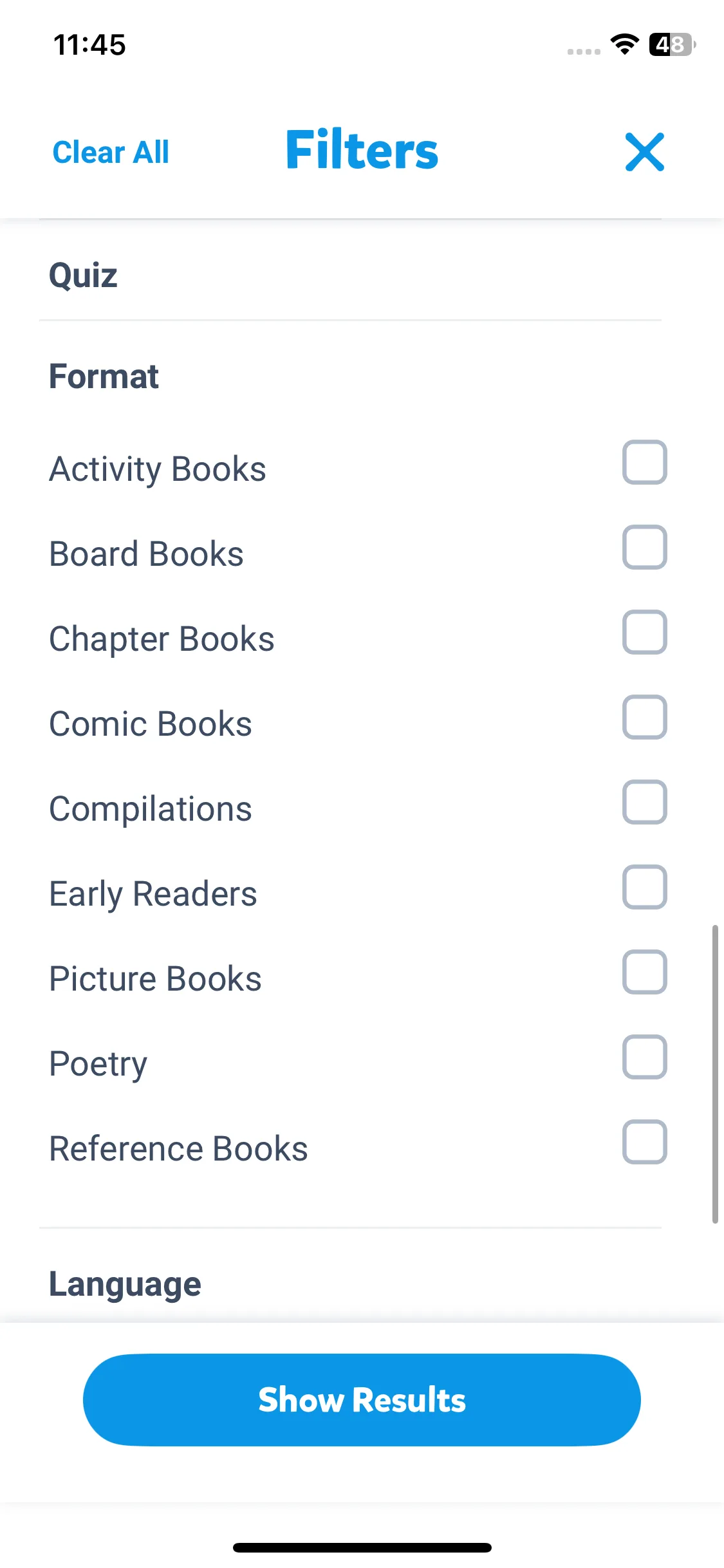Tap the Picture Books label
Image resolution: width=724 pixels, height=1568 pixels.
(156, 978)
